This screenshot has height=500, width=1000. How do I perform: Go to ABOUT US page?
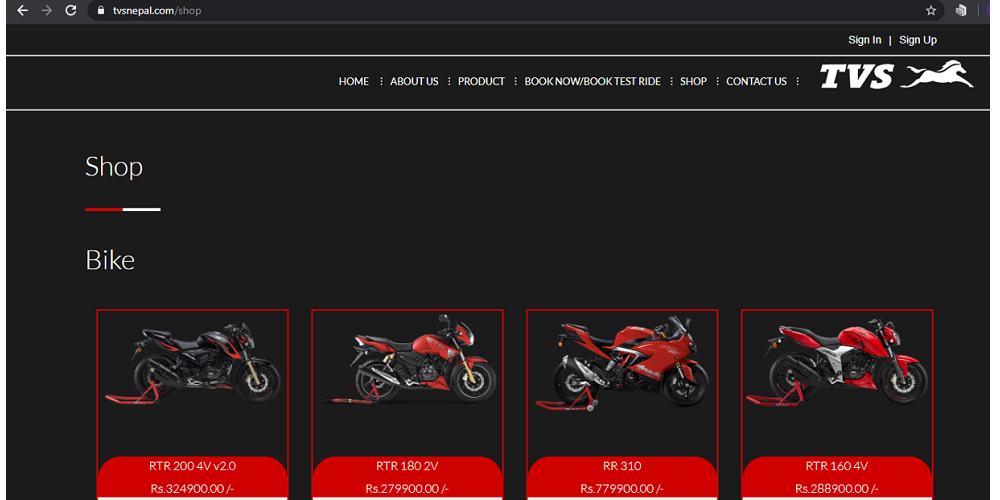tap(414, 82)
